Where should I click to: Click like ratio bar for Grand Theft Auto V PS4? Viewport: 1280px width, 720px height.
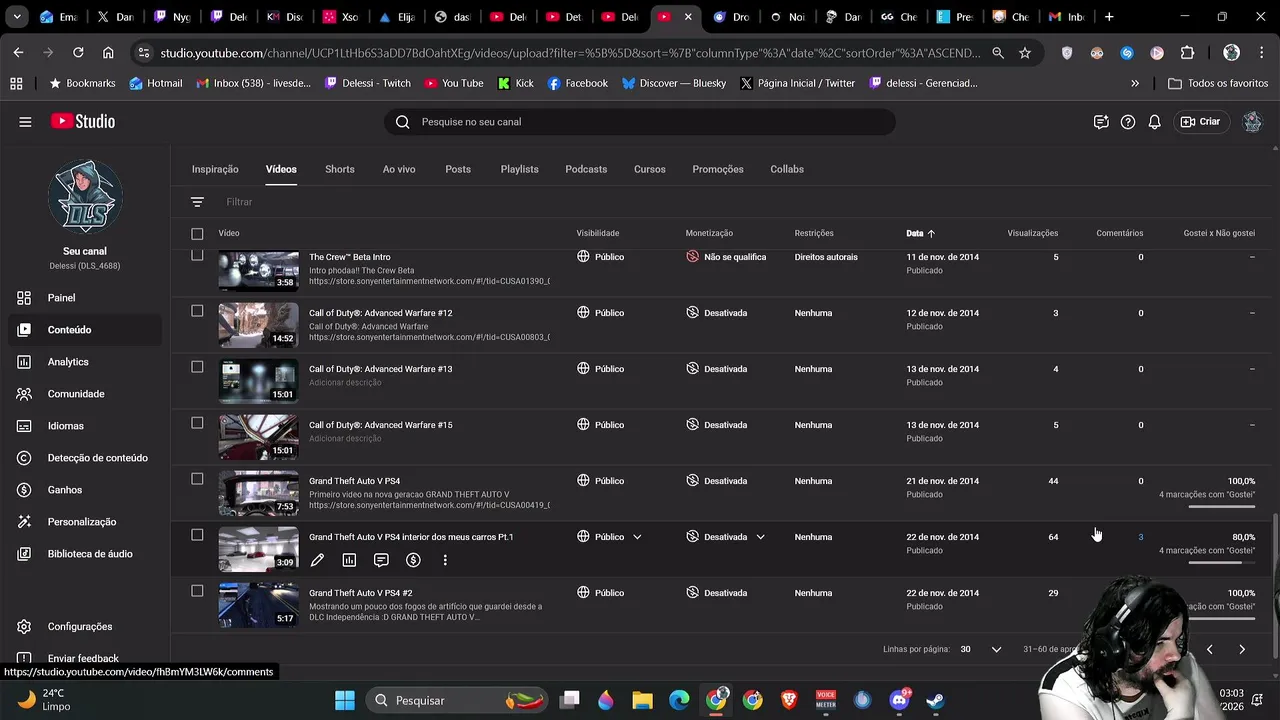1222,506
